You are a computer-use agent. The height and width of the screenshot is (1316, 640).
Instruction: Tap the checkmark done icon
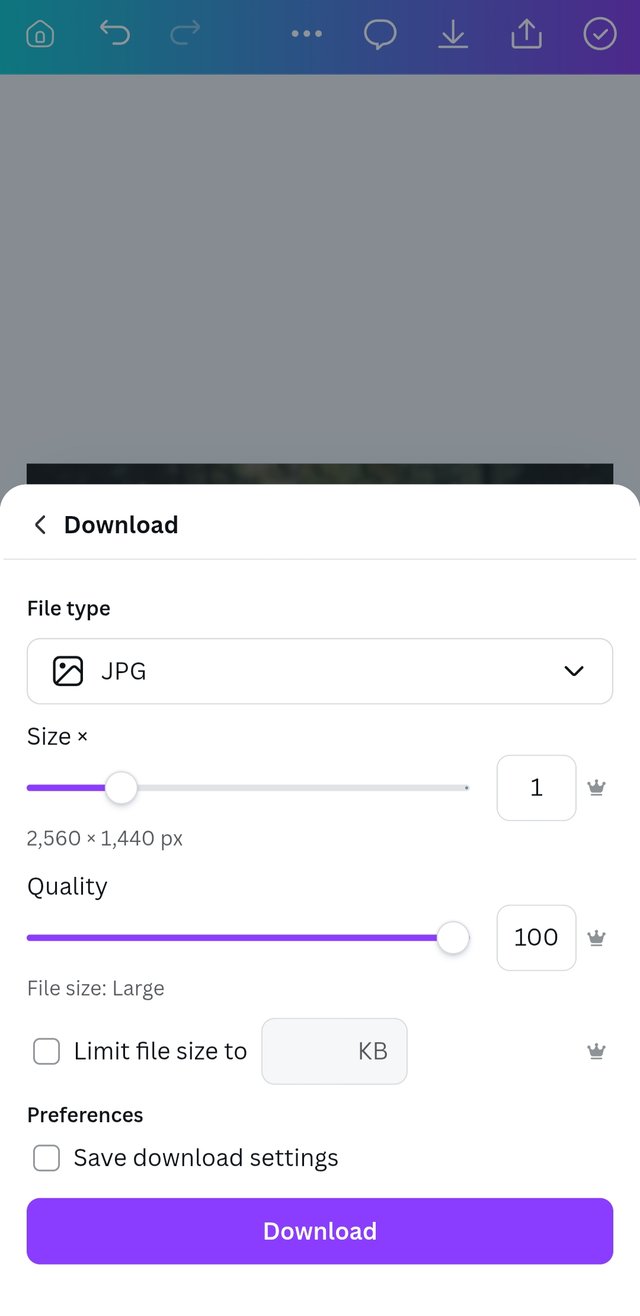(600, 34)
